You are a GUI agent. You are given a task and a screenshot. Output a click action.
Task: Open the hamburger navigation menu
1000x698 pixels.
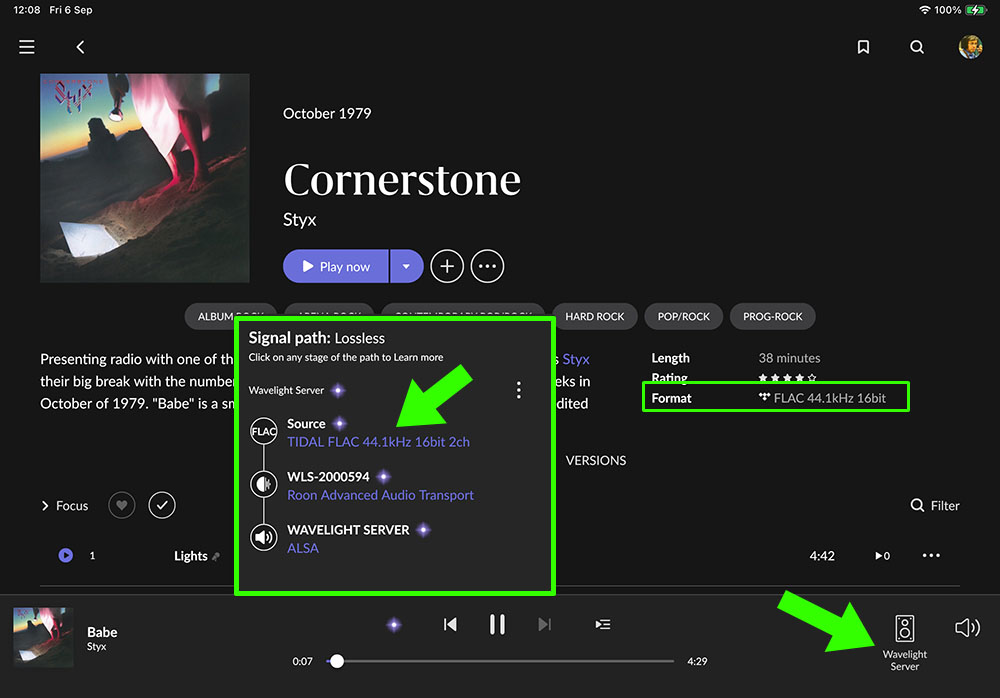[27, 47]
